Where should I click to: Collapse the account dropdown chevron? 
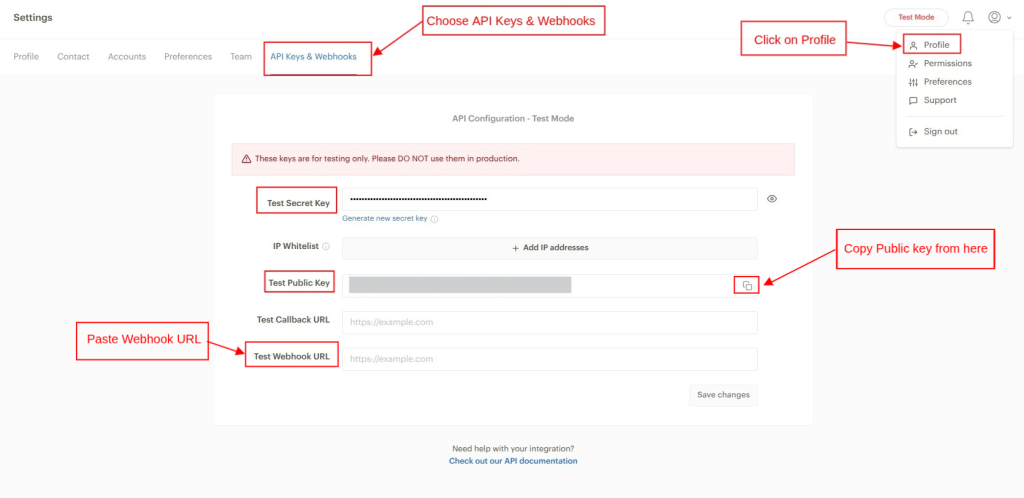coord(1010,18)
